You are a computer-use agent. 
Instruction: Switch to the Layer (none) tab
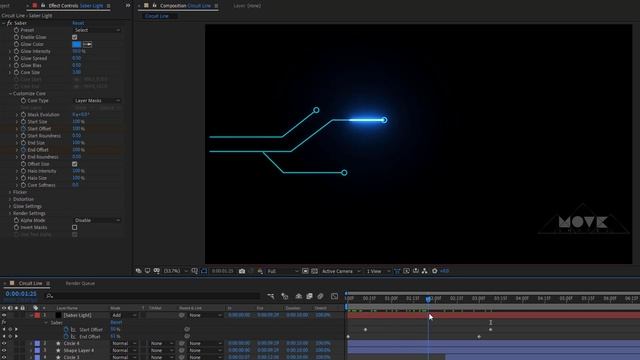click(x=247, y=6)
